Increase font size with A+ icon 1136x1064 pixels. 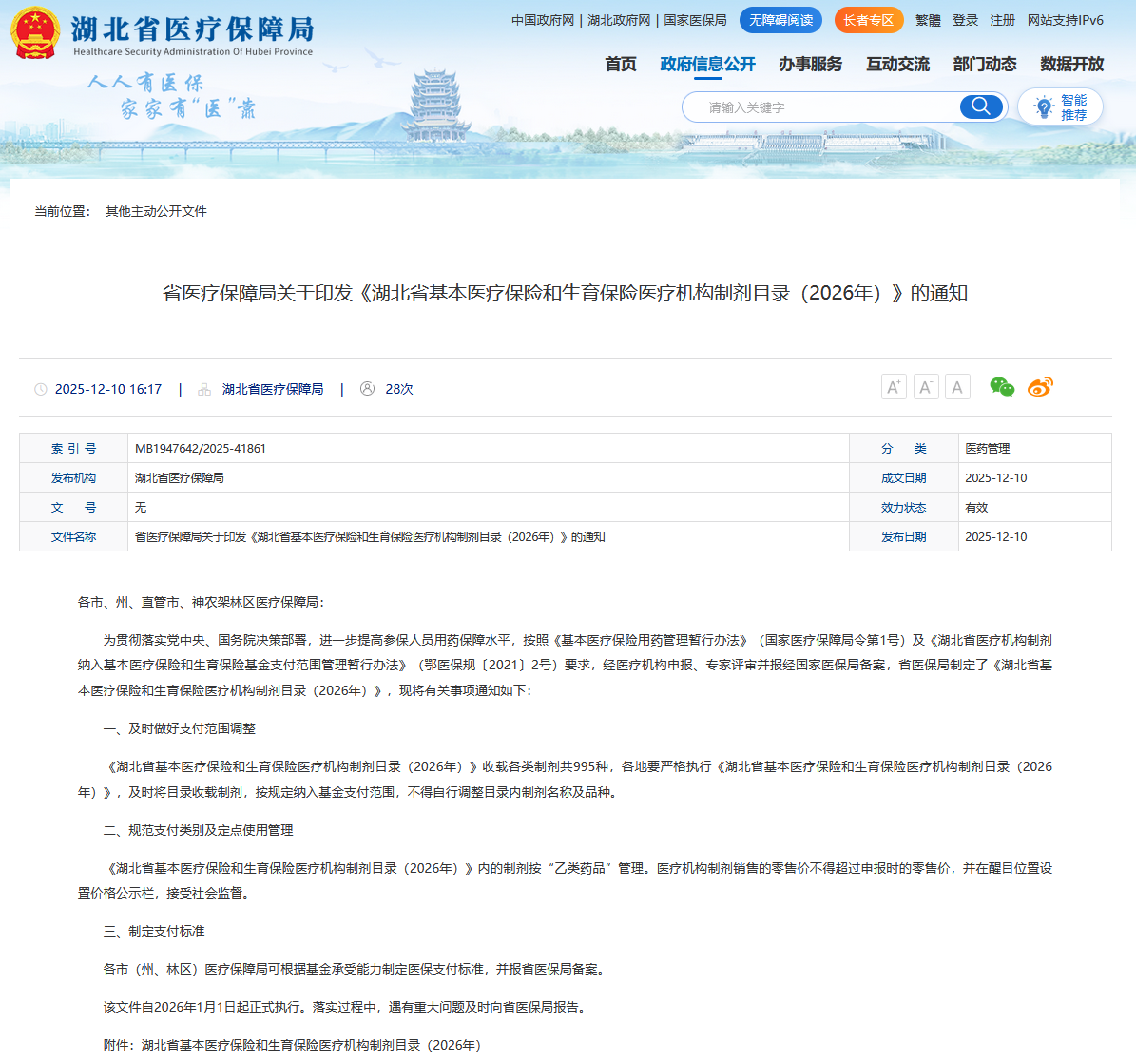pyautogui.click(x=894, y=387)
